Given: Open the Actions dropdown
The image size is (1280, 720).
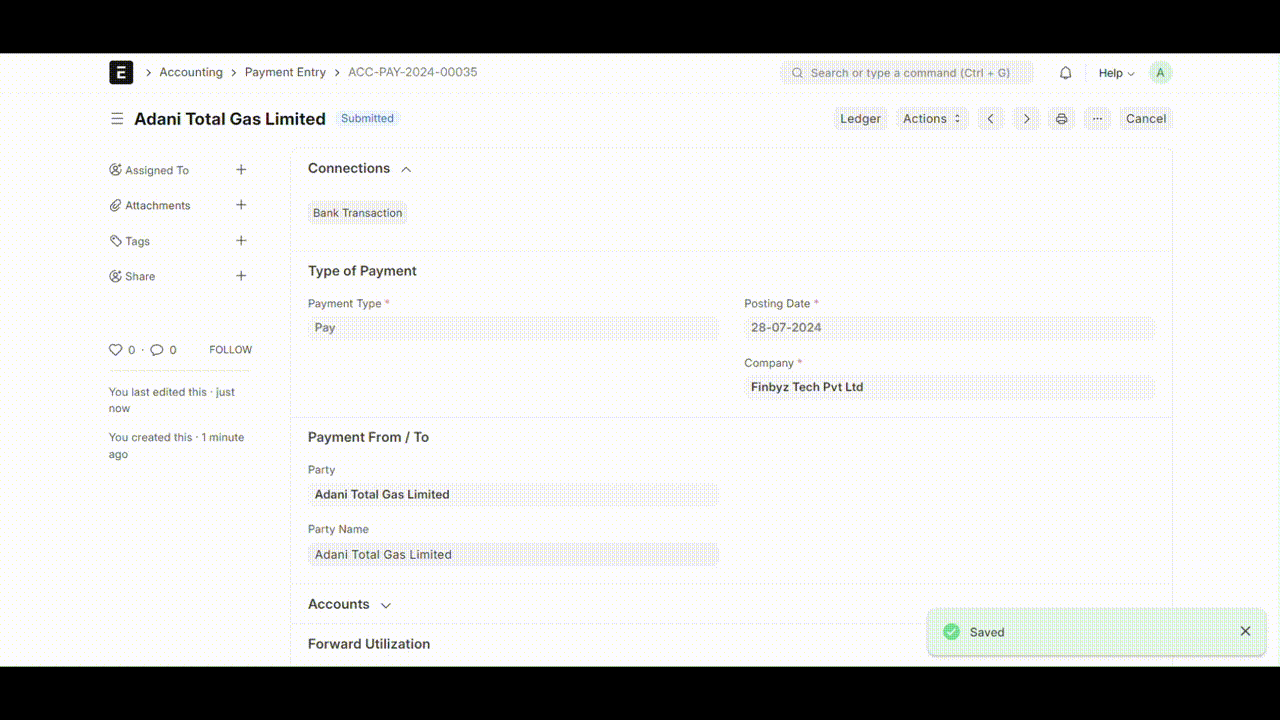Looking at the screenshot, I should tap(932, 119).
